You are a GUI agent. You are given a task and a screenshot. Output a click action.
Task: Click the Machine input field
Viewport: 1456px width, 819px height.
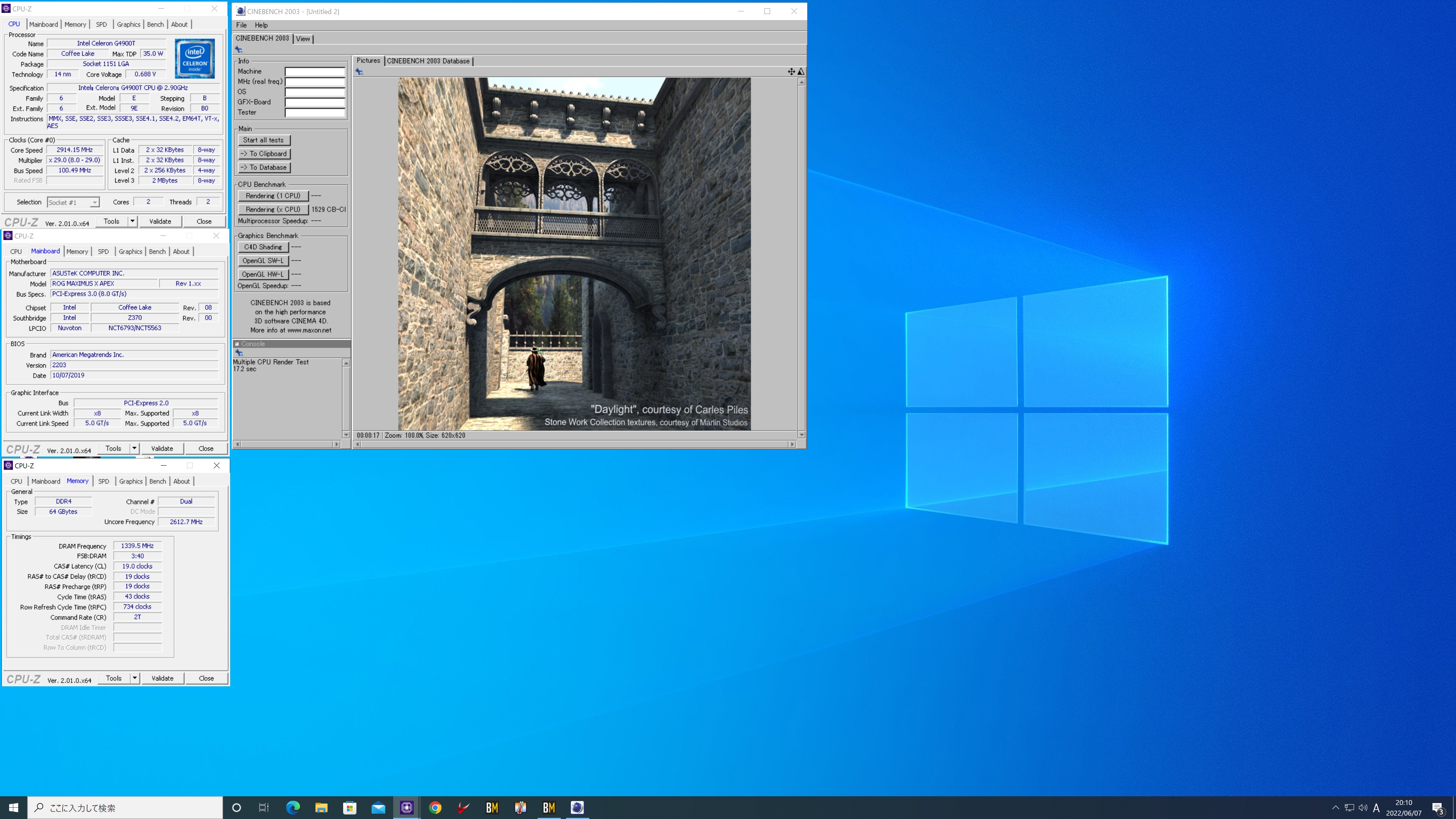click(315, 72)
